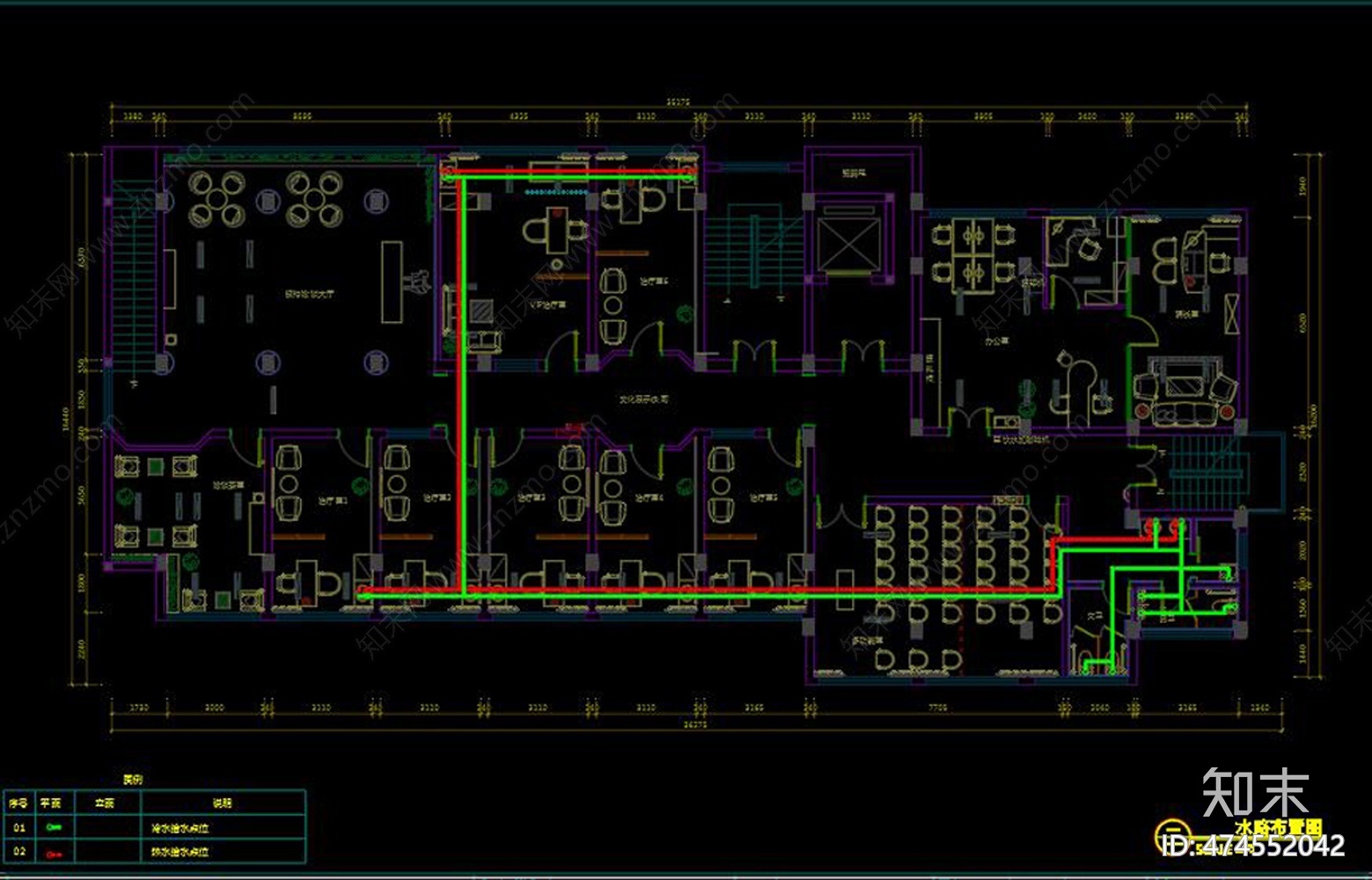Click the legend header 立面
Image resolution: width=1372 pixels, height=880 pixels.
105,803
